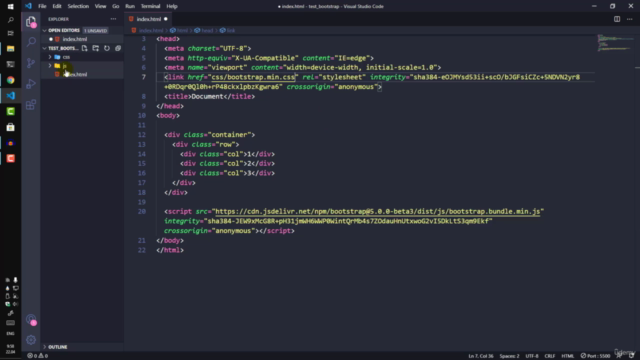640x360 pixels.
Task: Collapse the TEST_BOOTS project section
Action: pyautogui.click(x=44, y=48)
